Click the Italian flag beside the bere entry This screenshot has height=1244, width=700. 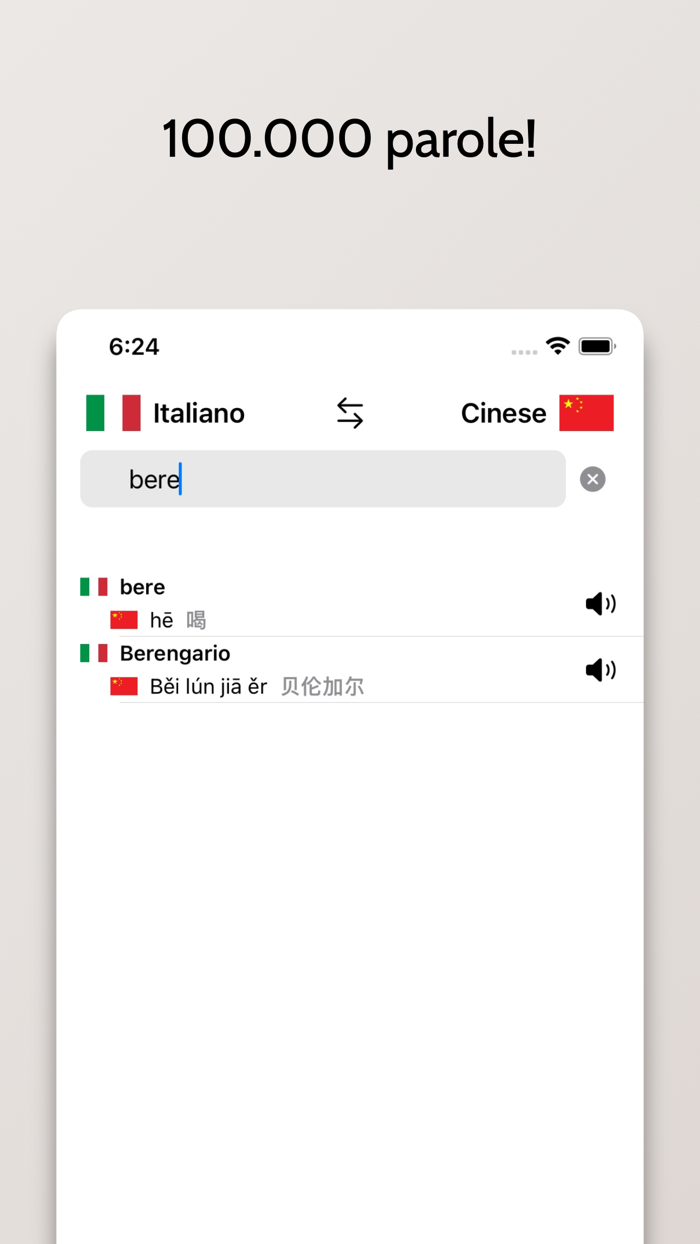94,587
